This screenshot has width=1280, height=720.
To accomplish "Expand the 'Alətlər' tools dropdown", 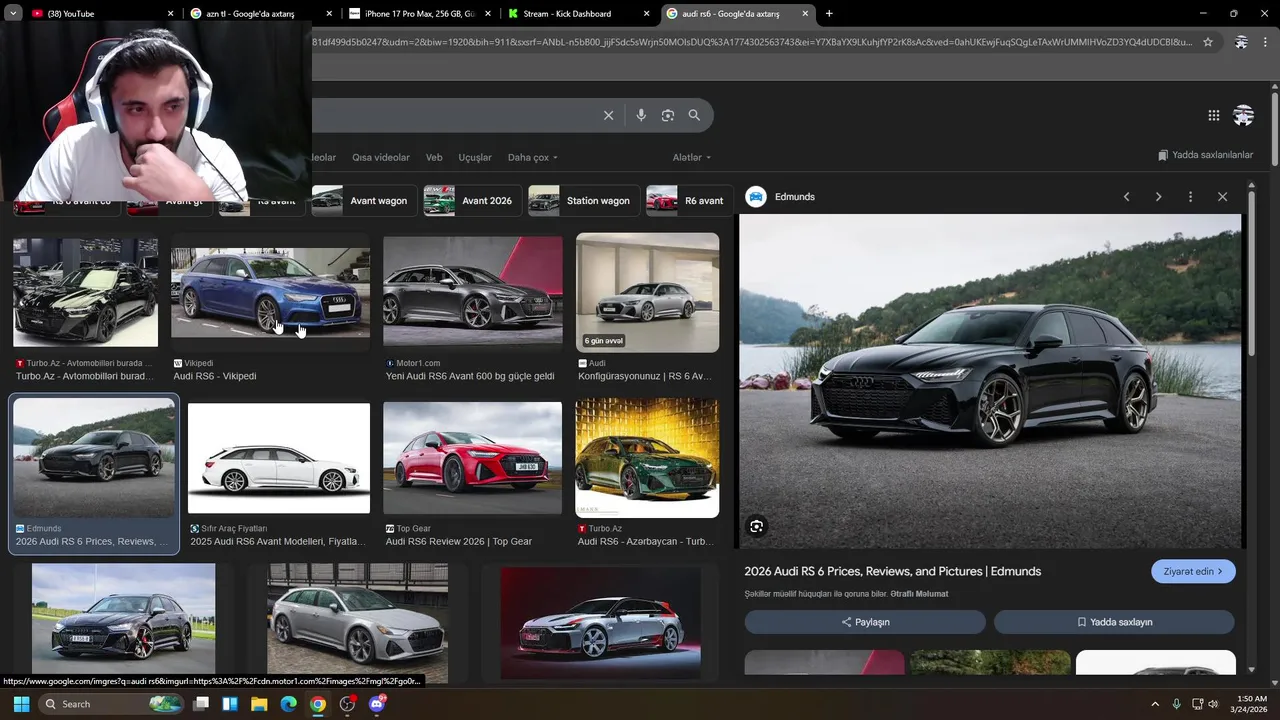I will pos(692,158).
